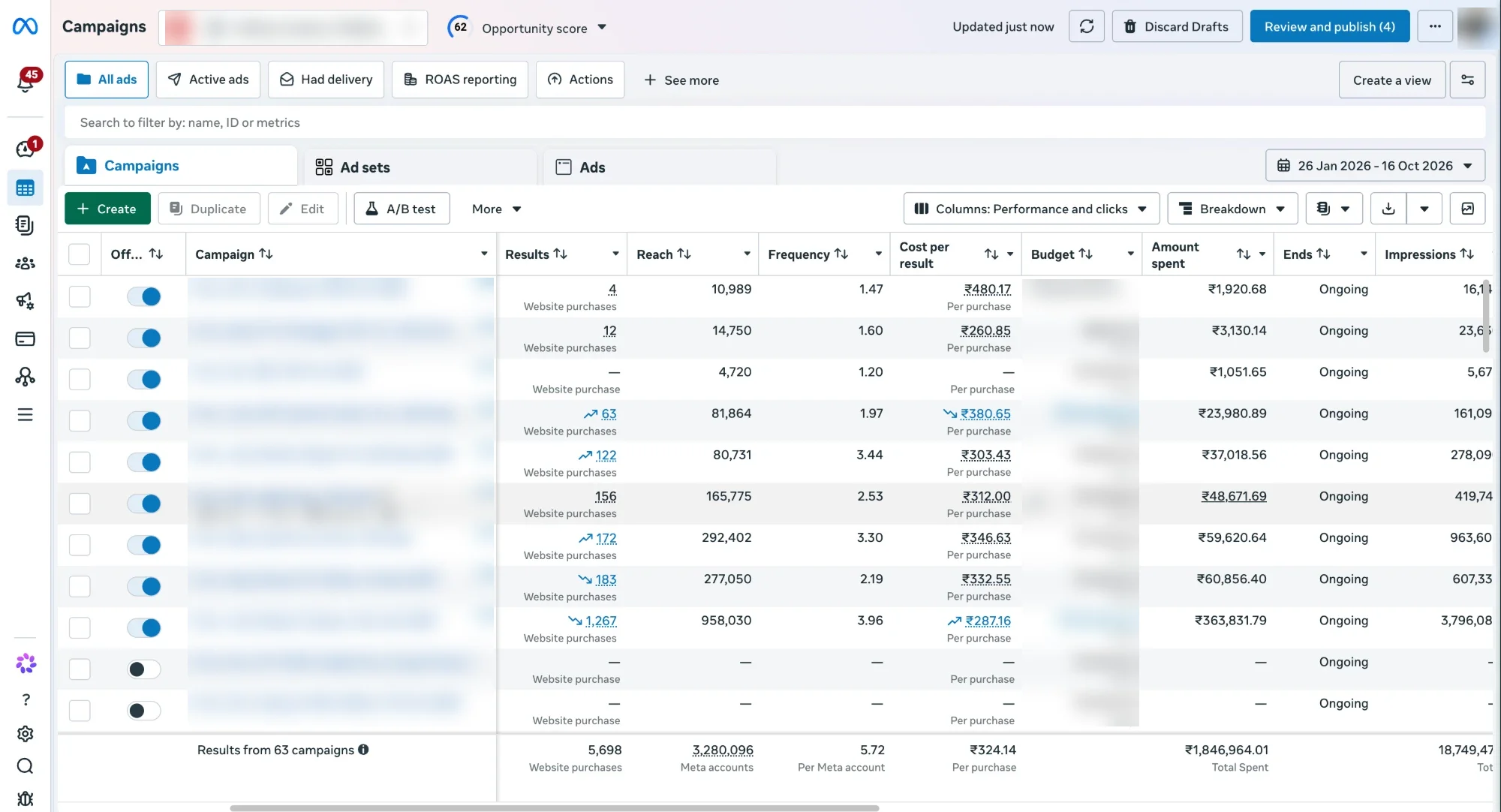Open Audiences people icon in sidebar
Screen dimensions: 1501x812
click(25, 263)
